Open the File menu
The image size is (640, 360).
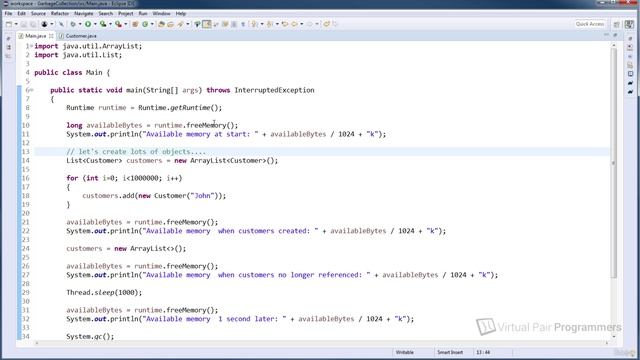(8, 13)
